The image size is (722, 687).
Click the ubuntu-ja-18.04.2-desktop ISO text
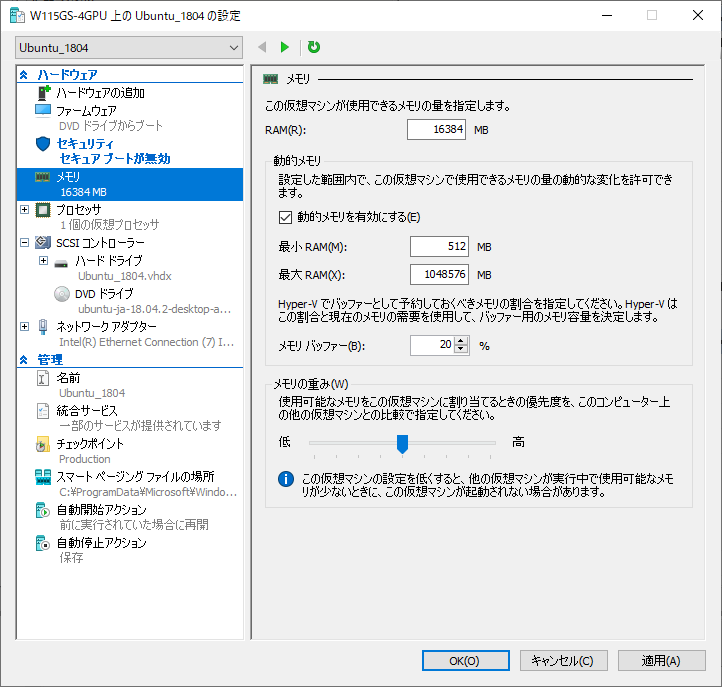tap(154, 309)
